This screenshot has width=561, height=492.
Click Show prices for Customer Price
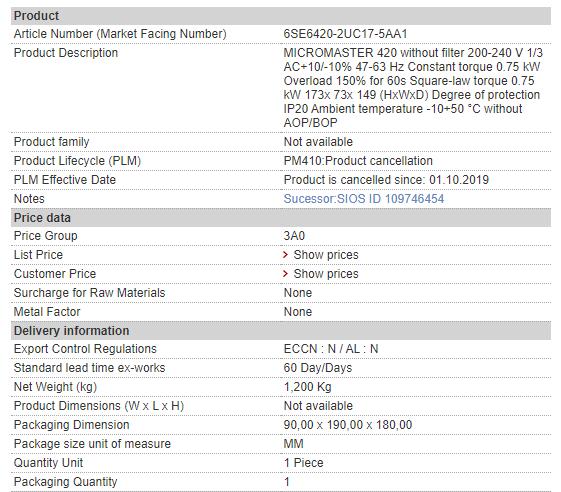[326, 274]
